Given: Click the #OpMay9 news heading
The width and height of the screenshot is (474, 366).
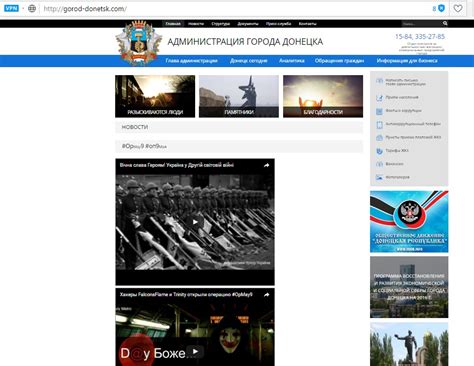Looking at the screenshot, I should click(144, 146).
